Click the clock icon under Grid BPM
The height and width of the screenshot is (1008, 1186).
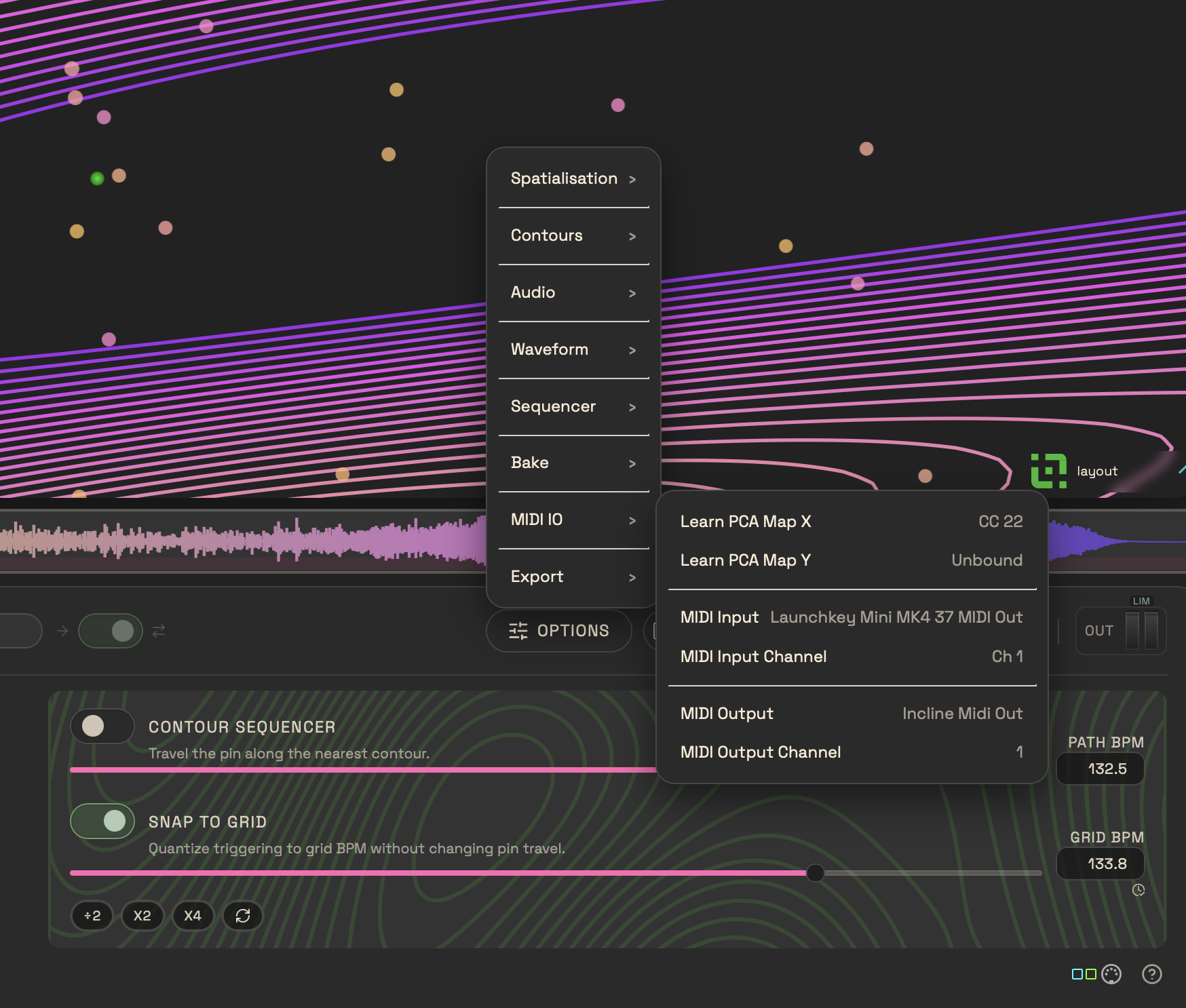(x=1139, y=890)
